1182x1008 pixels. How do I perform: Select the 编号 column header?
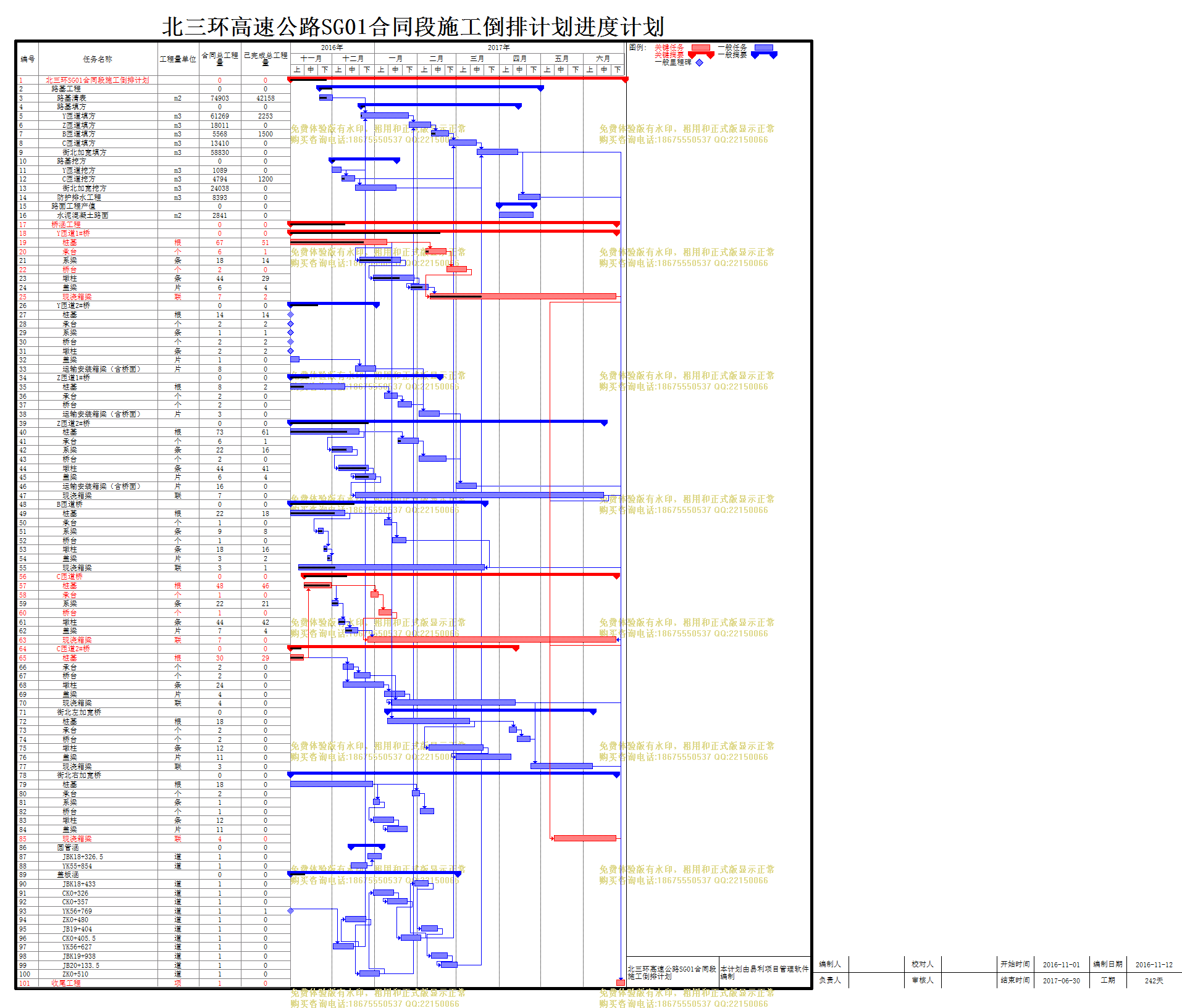[x=27, y=59]
